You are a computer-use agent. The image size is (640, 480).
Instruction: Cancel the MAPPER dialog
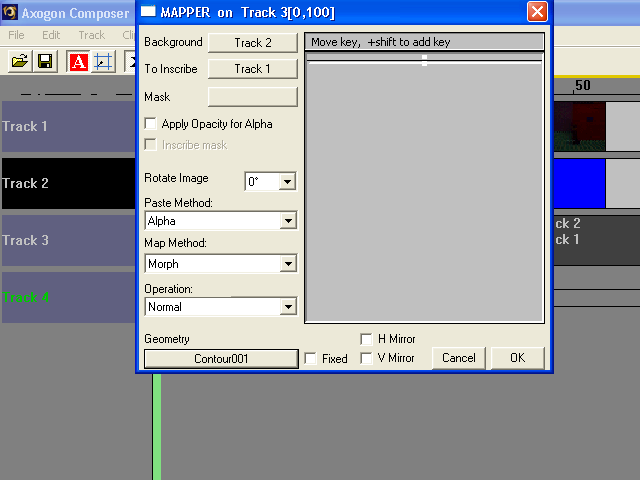tap(459, 358)
